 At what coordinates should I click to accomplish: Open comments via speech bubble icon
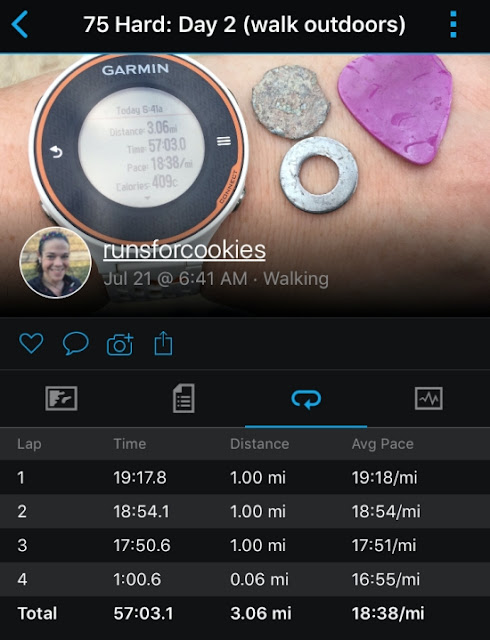click(x=76, y=343)
